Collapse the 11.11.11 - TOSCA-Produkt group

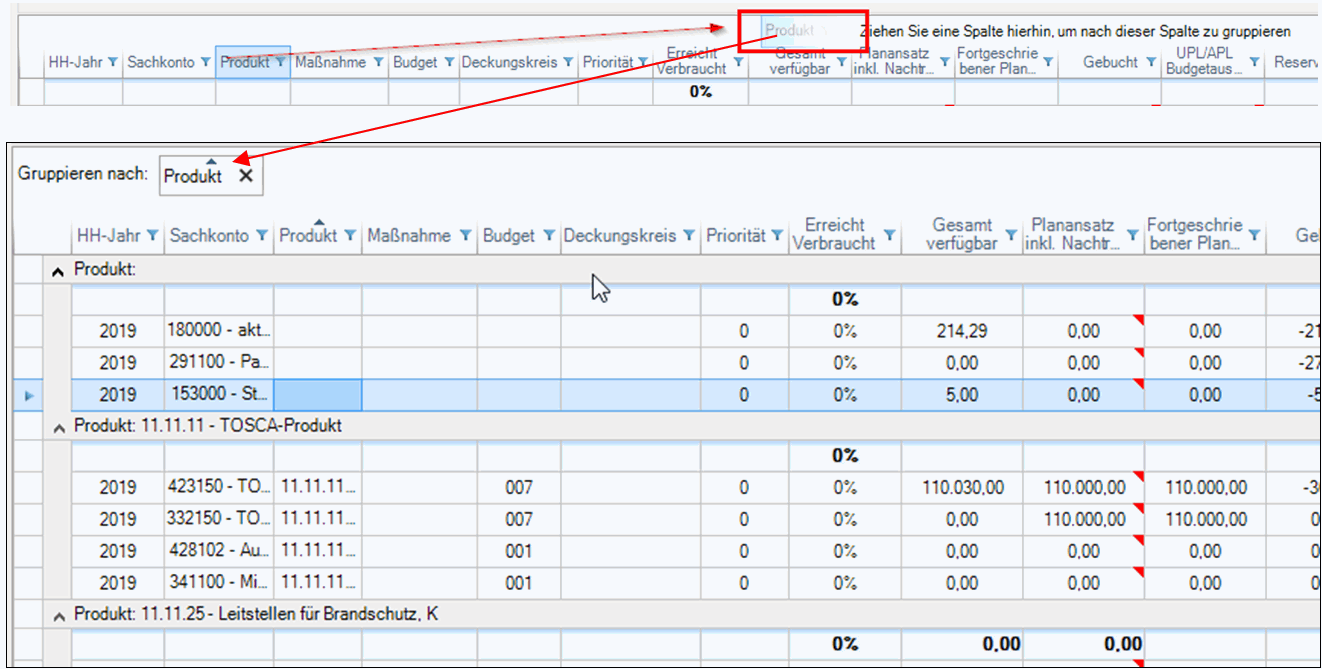[x=60, y=426]
